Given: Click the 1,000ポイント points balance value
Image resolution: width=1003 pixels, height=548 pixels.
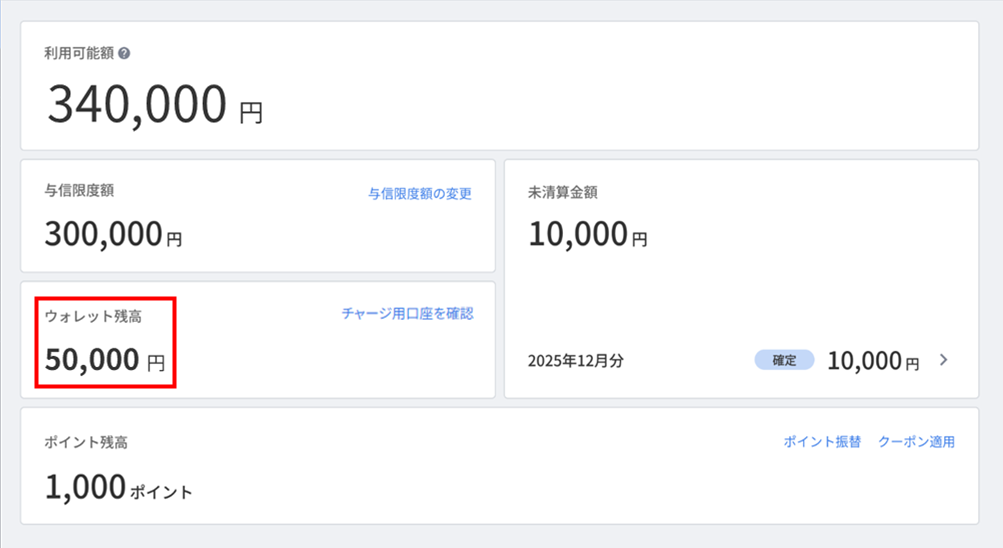Looking at the screenshot, I should coord(118,488).
